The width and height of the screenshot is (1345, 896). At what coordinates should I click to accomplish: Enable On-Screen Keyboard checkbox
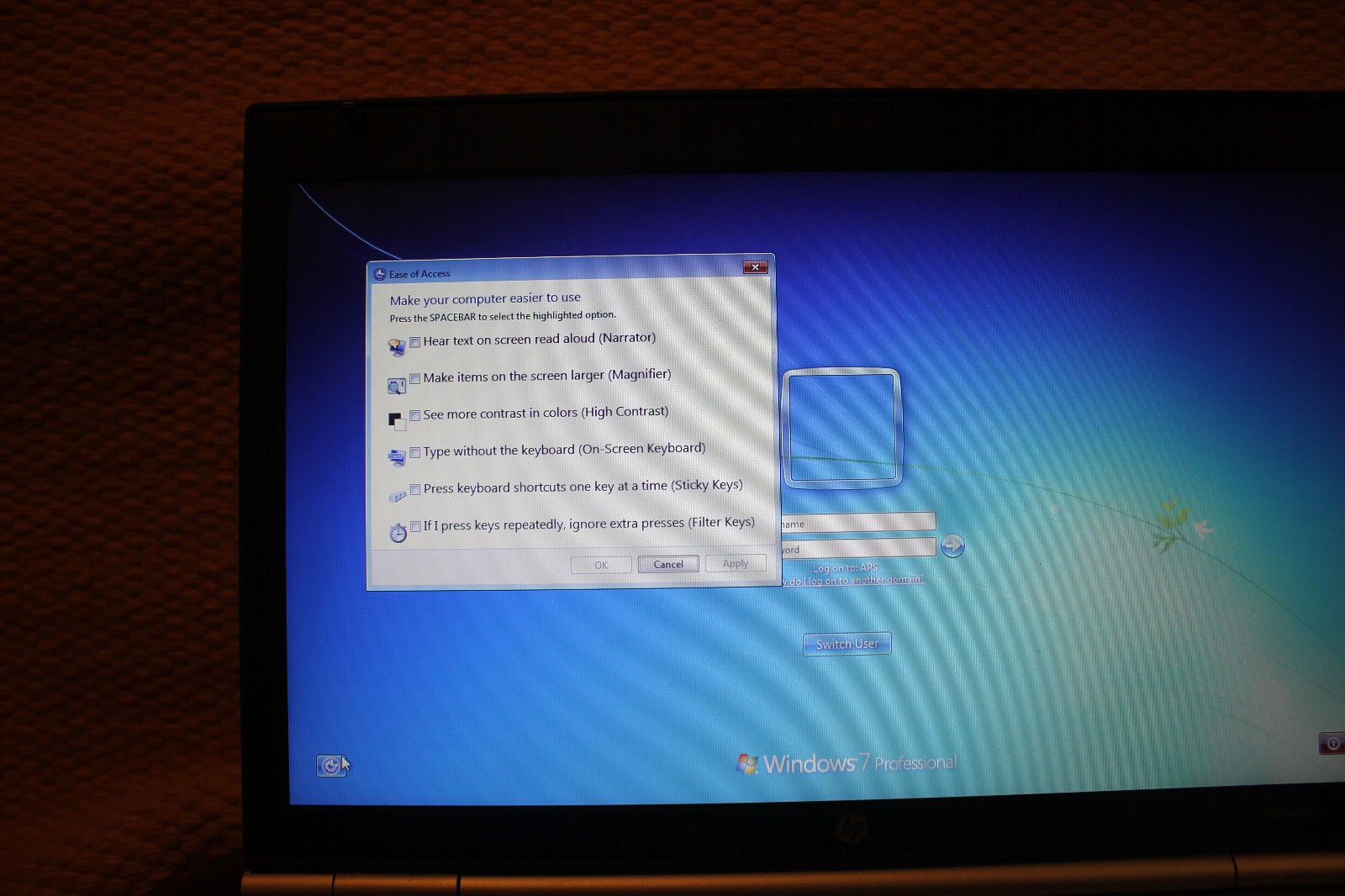click(414, 452)
